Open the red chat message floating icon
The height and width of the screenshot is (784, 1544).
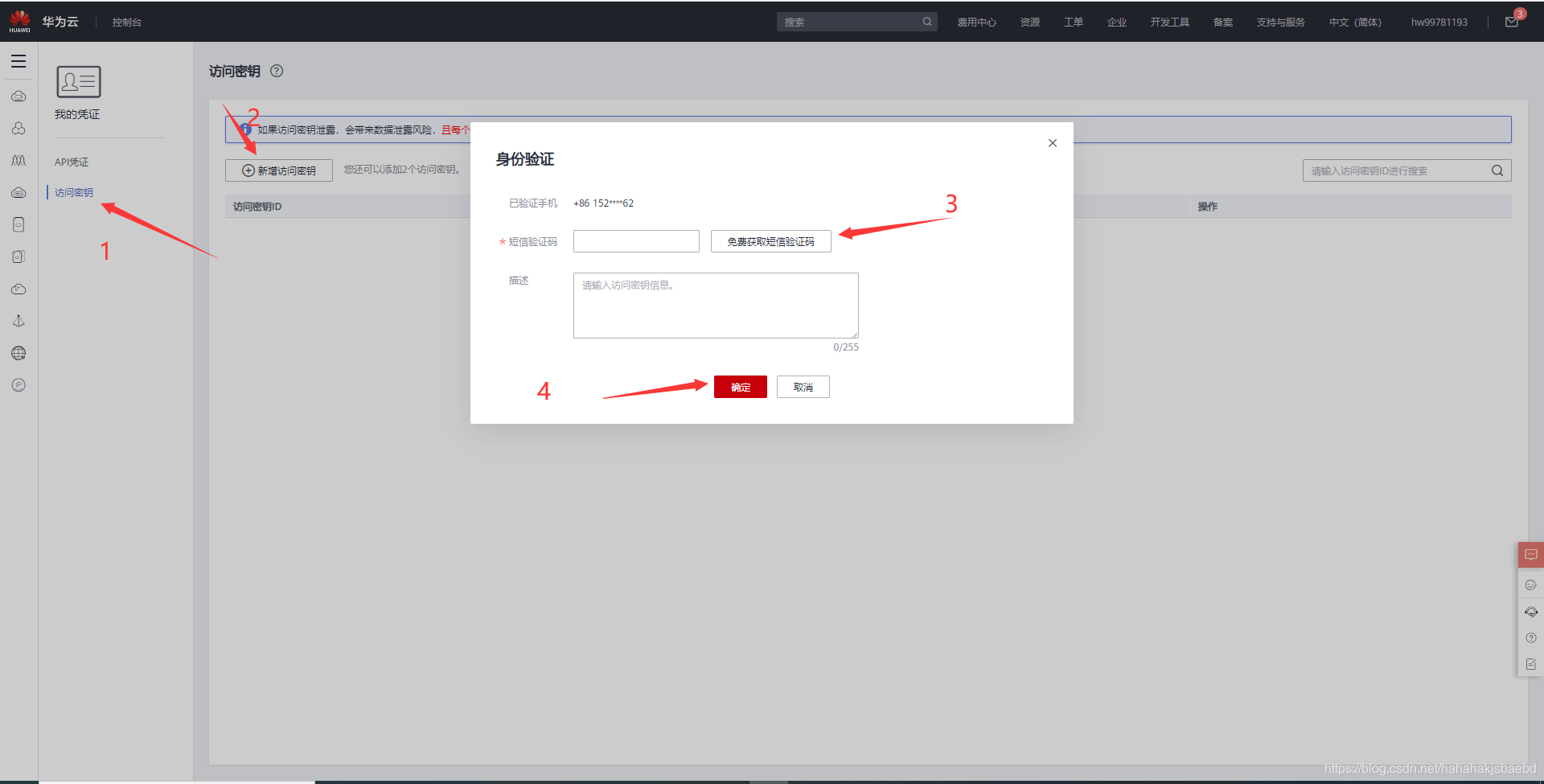coord(1531,555)
